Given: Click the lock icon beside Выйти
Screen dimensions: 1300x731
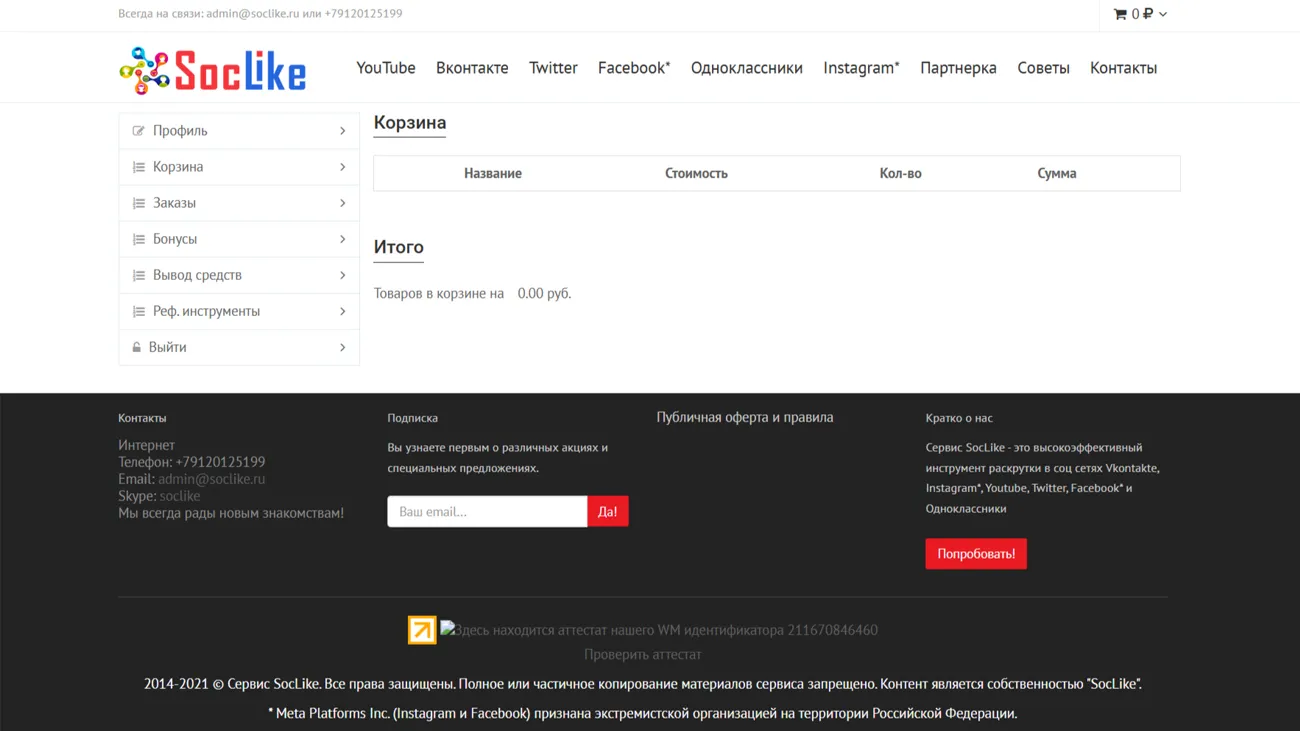Looking at the screenshot, I should tap(137, 347).
